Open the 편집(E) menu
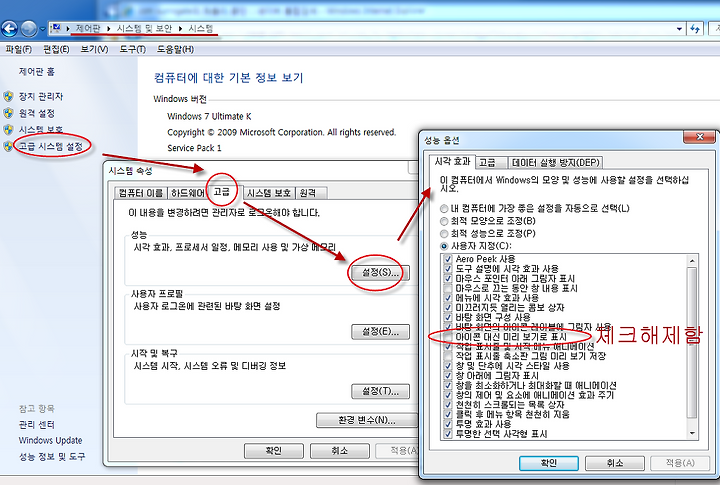 pos(56,49)
